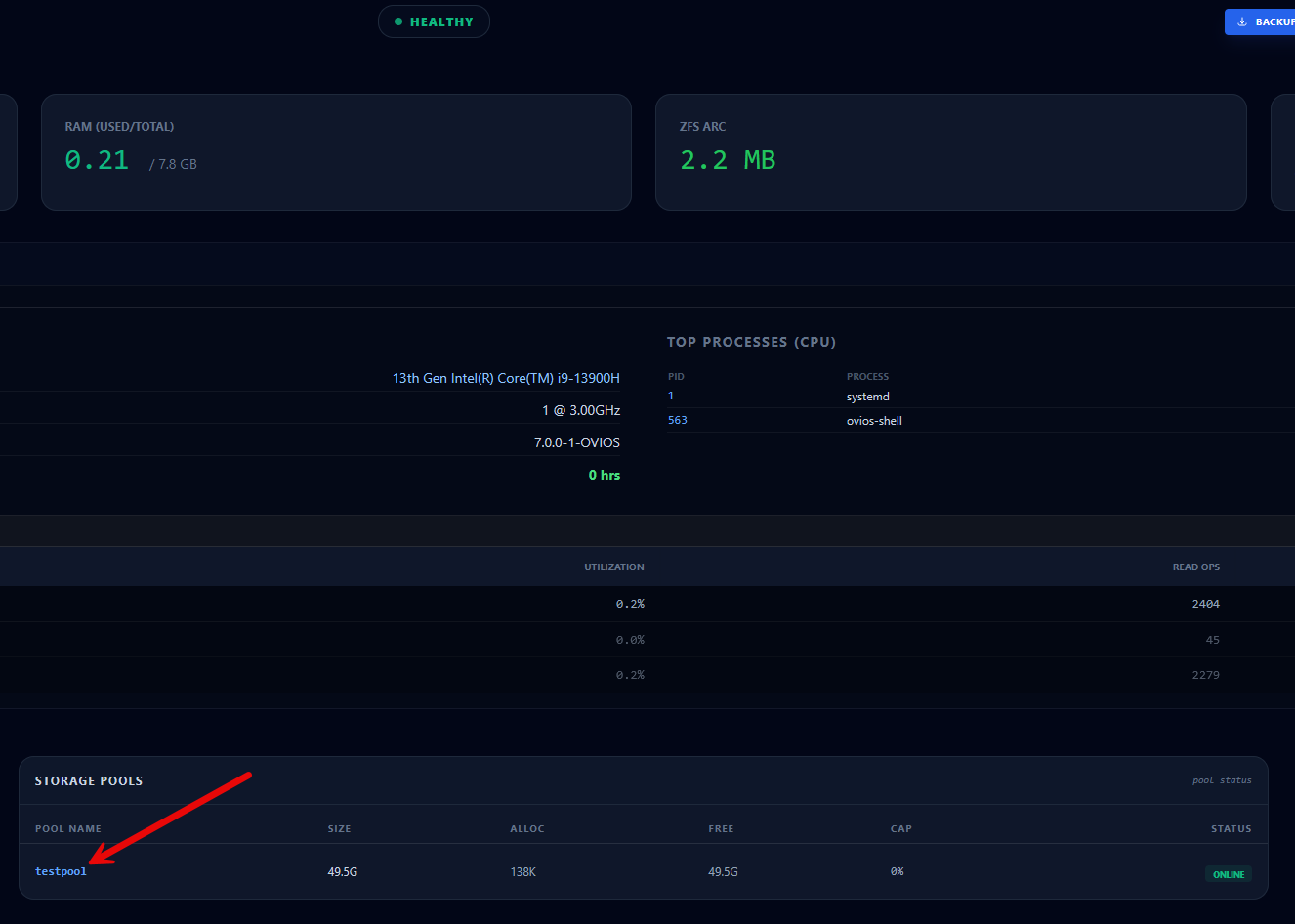
Task: Click the UTILIZATION column header
Action: (614, 567)
